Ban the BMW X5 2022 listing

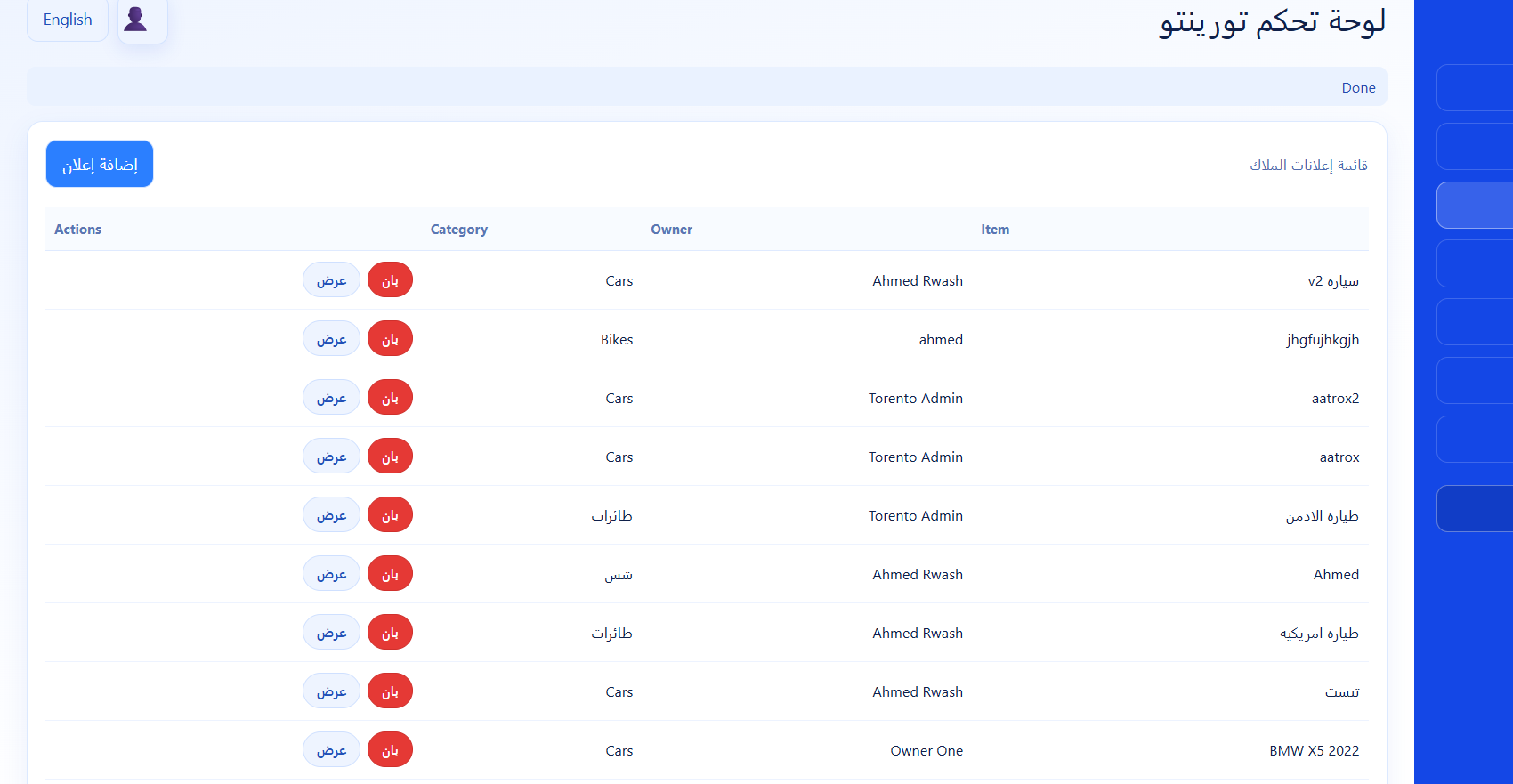(390, 750)
